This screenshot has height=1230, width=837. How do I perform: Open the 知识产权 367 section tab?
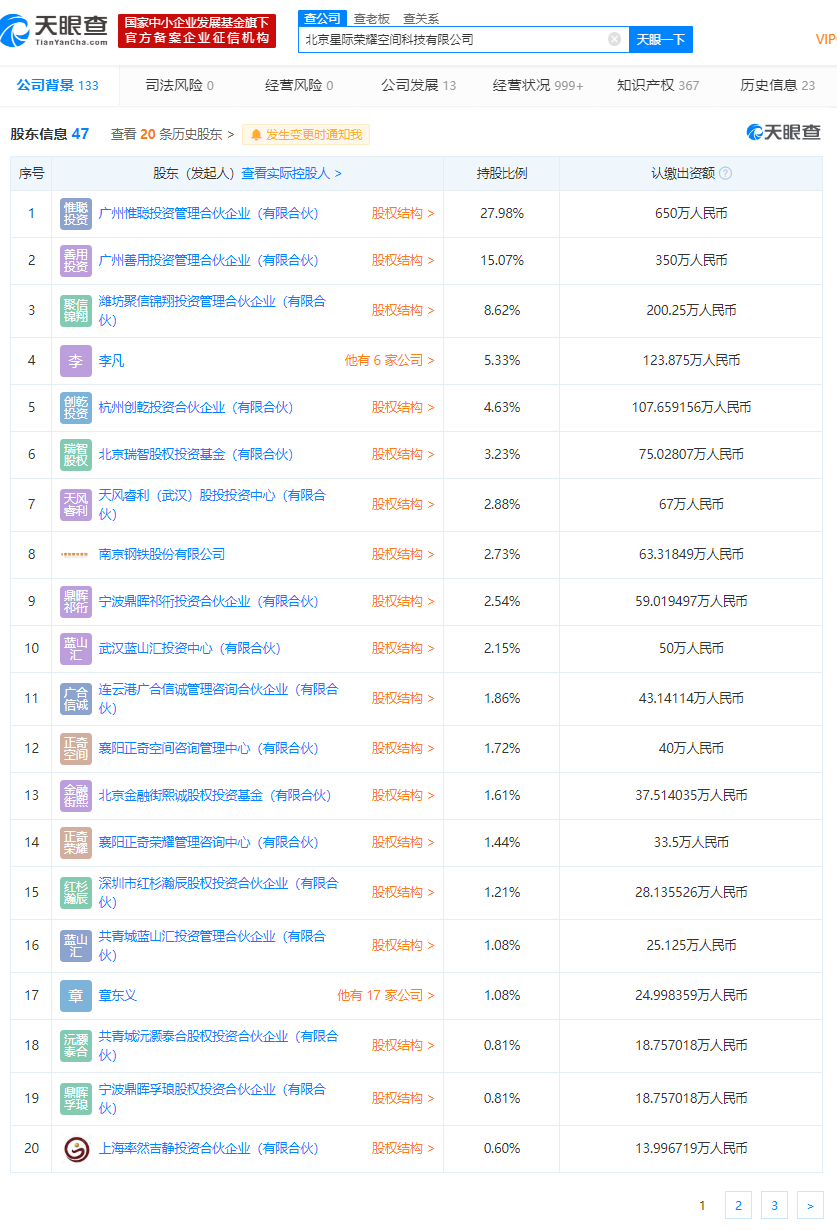pos(658,85)
